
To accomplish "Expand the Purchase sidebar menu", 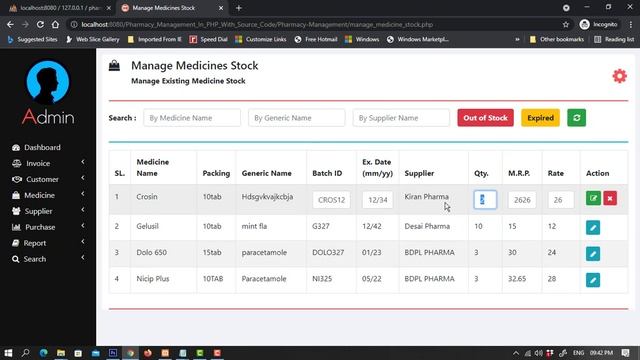I will point(48,227).
